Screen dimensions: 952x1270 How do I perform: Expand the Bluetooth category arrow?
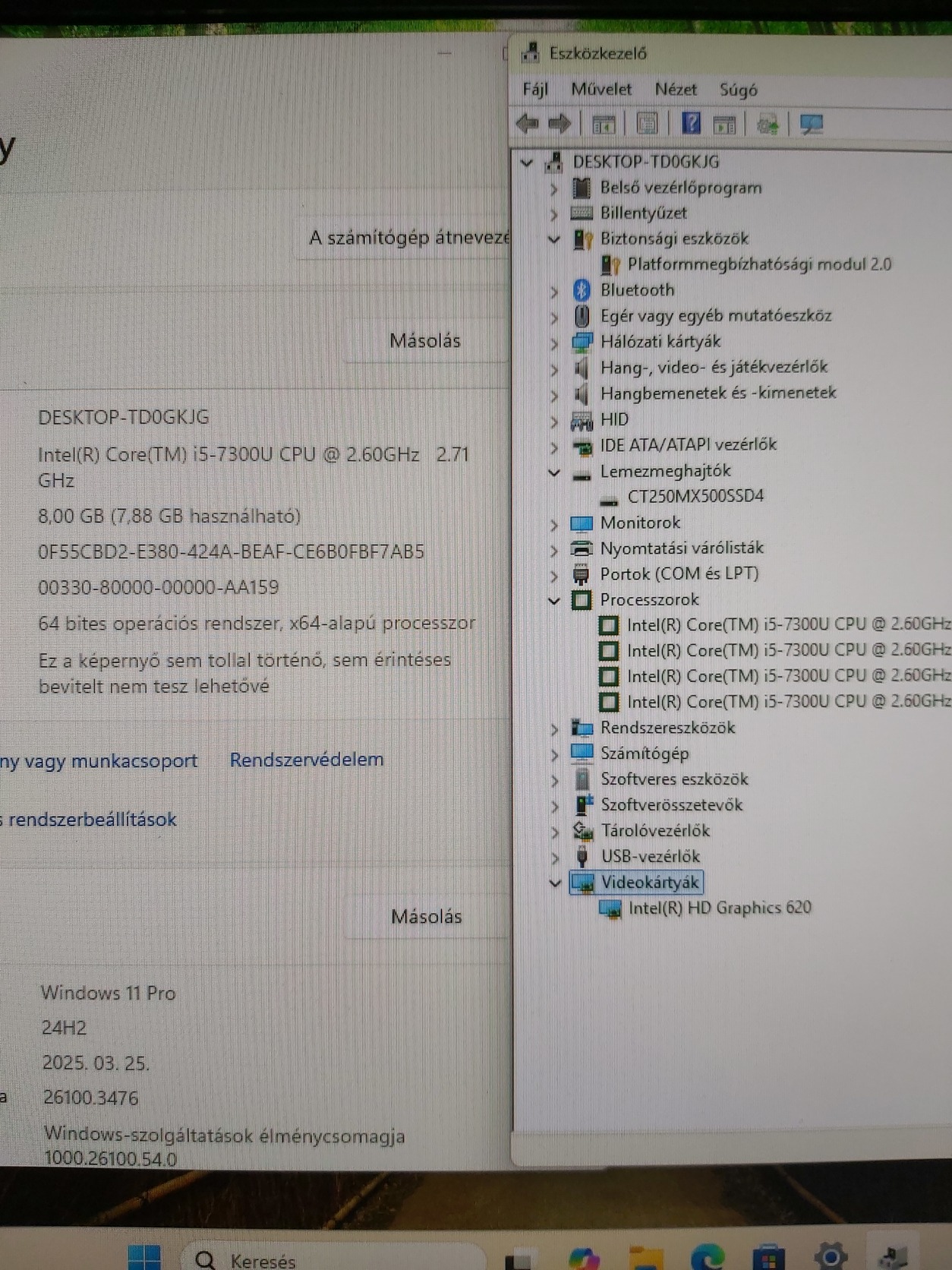553,291
